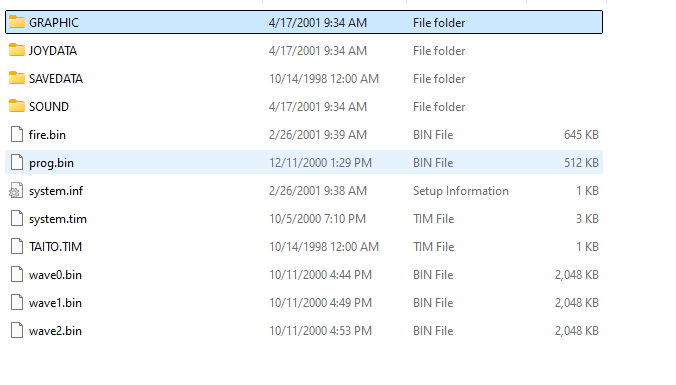
Task: Click the prog.bin file icon
Action: click(x=17, y=162)
